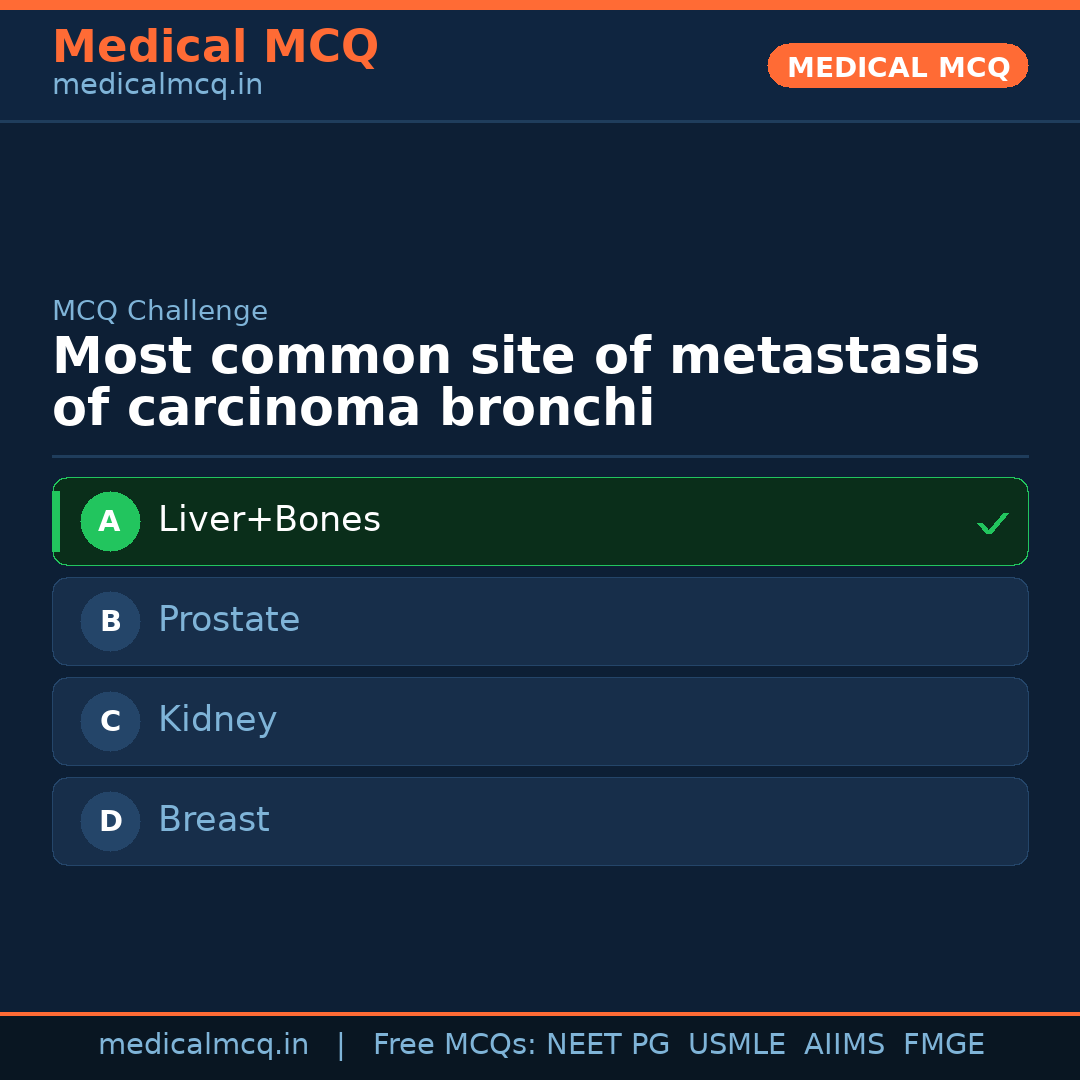
Task: Click the letter C circle badge
Action: (x=110, y=721)
